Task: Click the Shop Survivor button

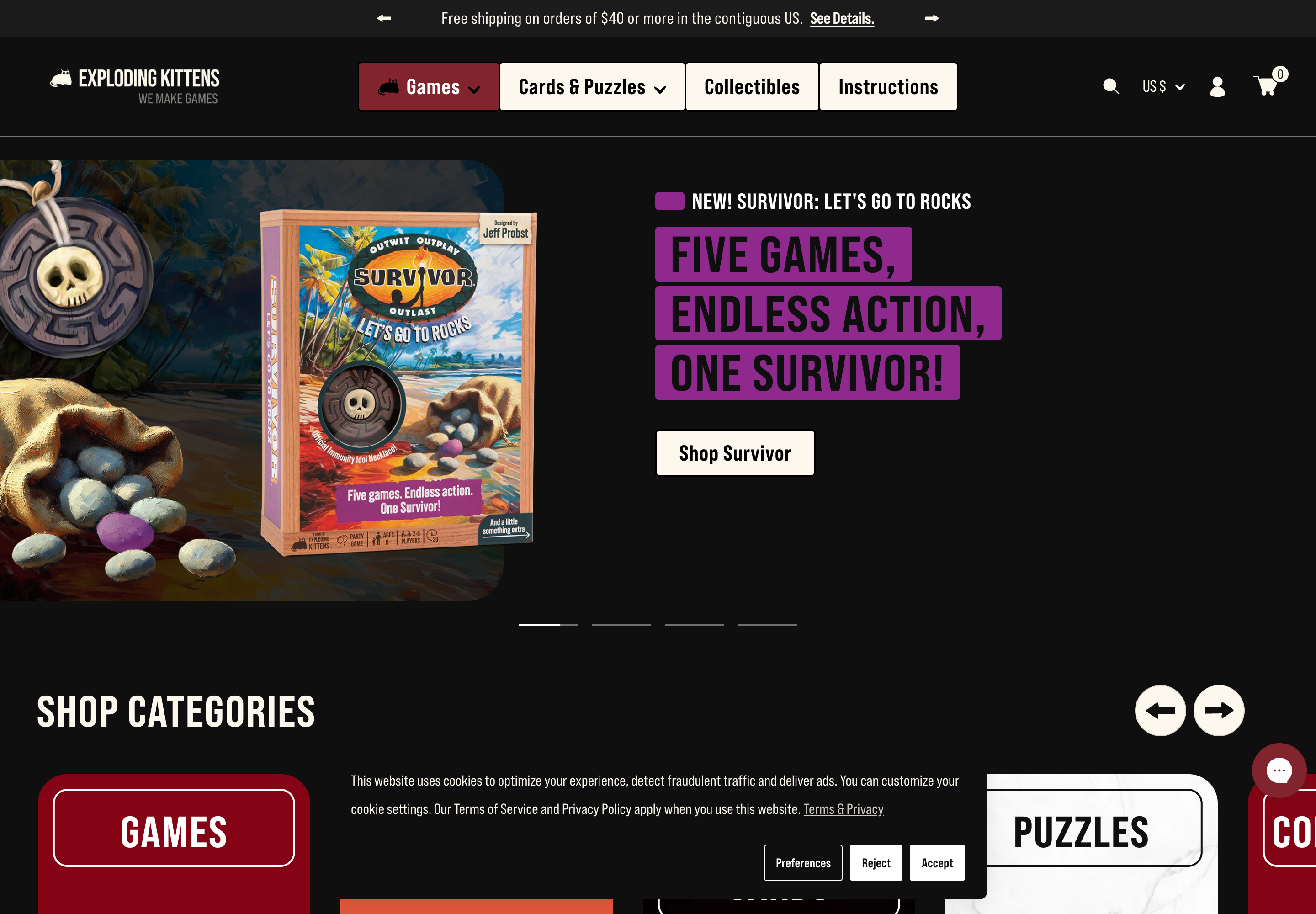Action: coord(735,453)
